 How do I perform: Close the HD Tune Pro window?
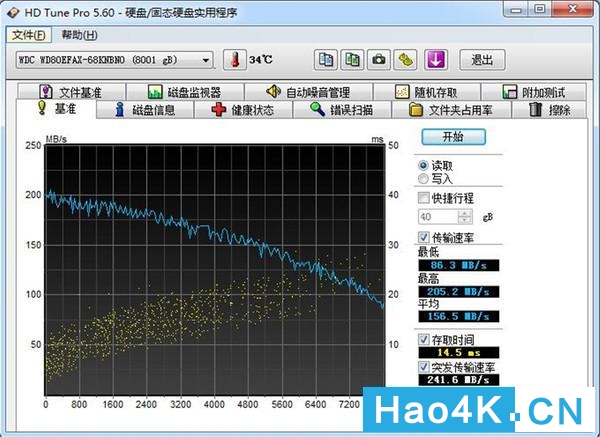click(572, 10)
